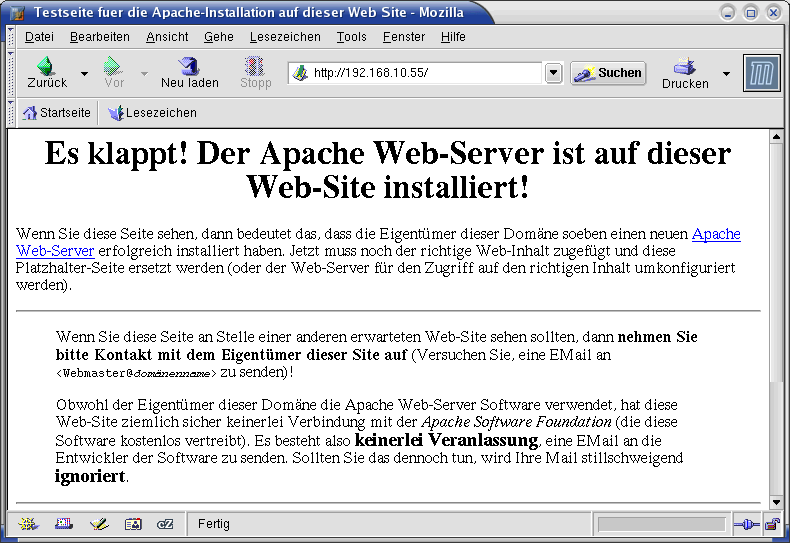The image size is (790, 543).
Task: Reload the page with Neu laden
Action: coord(189,73)
